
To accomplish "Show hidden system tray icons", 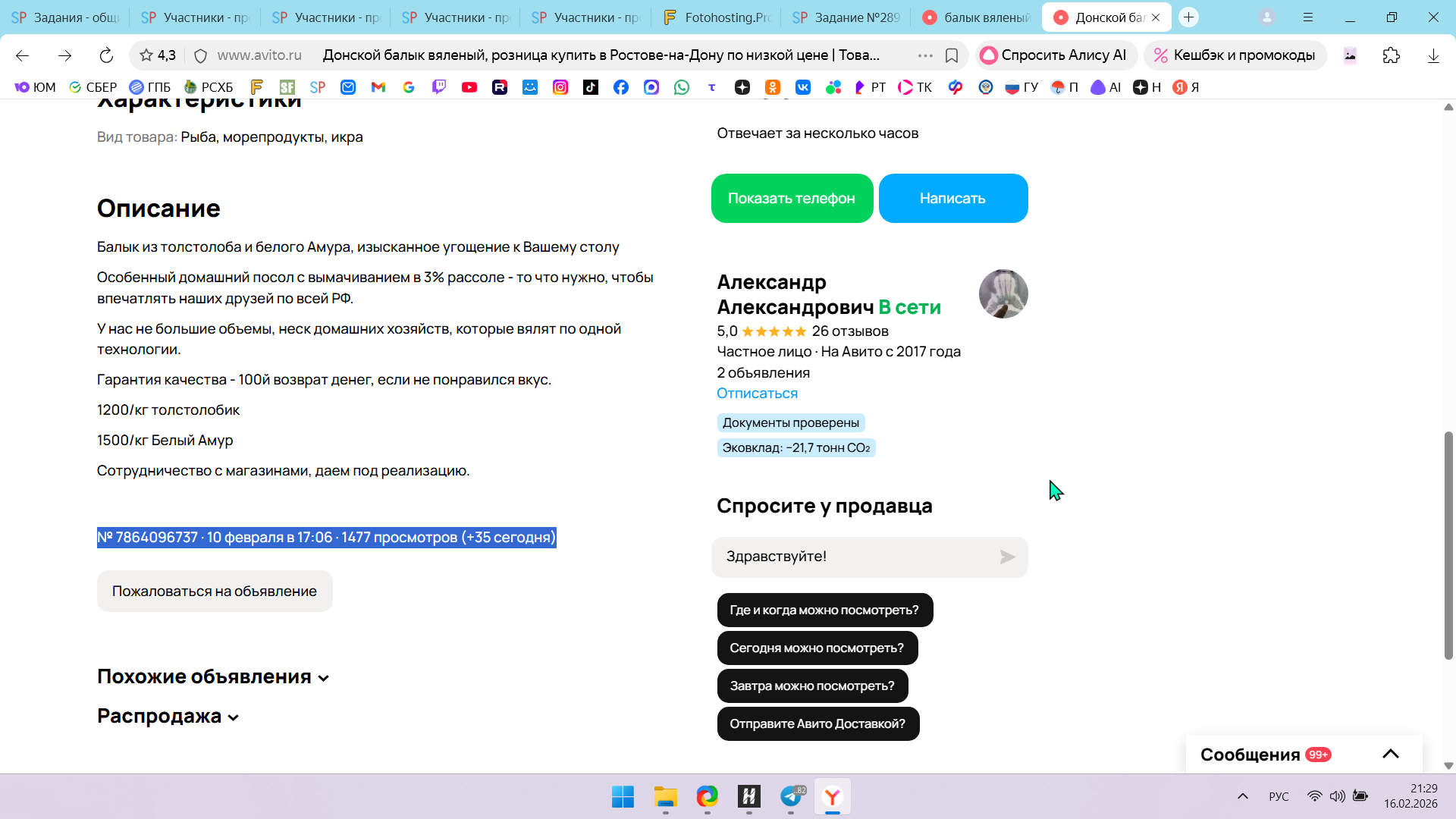I will click(1242, 796).
